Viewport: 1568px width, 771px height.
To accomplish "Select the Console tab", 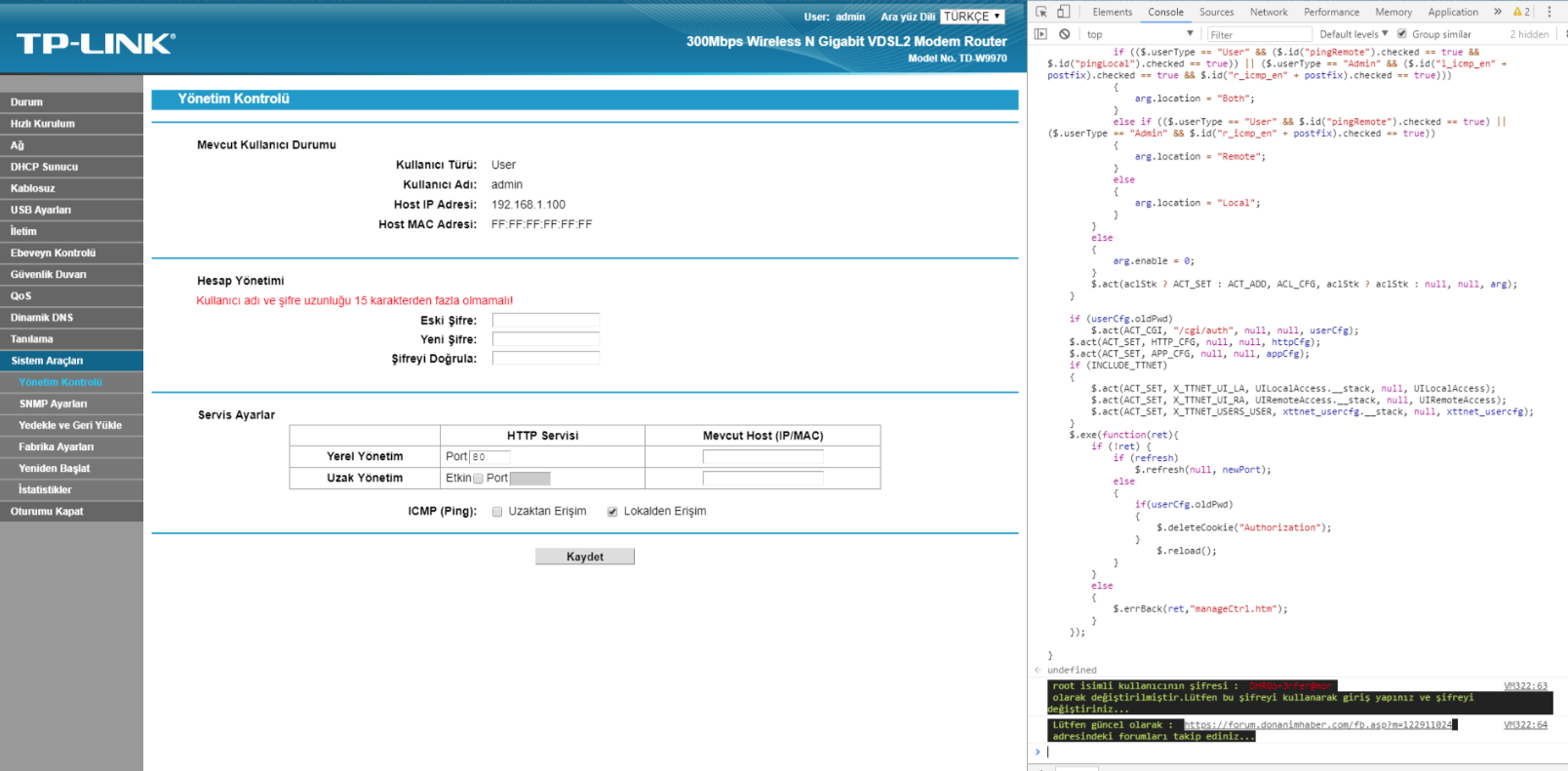I will coord(1165,12).
